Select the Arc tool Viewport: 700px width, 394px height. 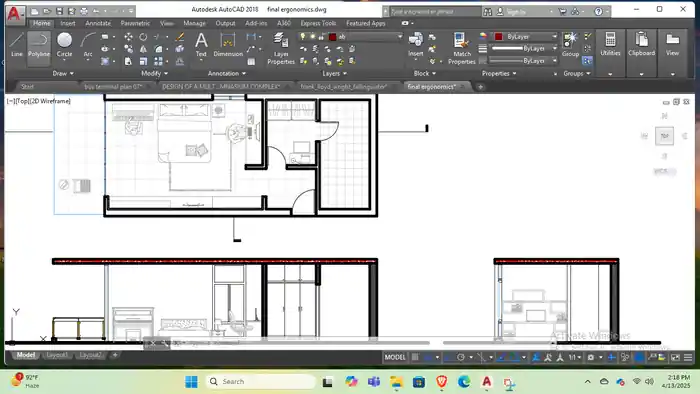click(88, 45)
